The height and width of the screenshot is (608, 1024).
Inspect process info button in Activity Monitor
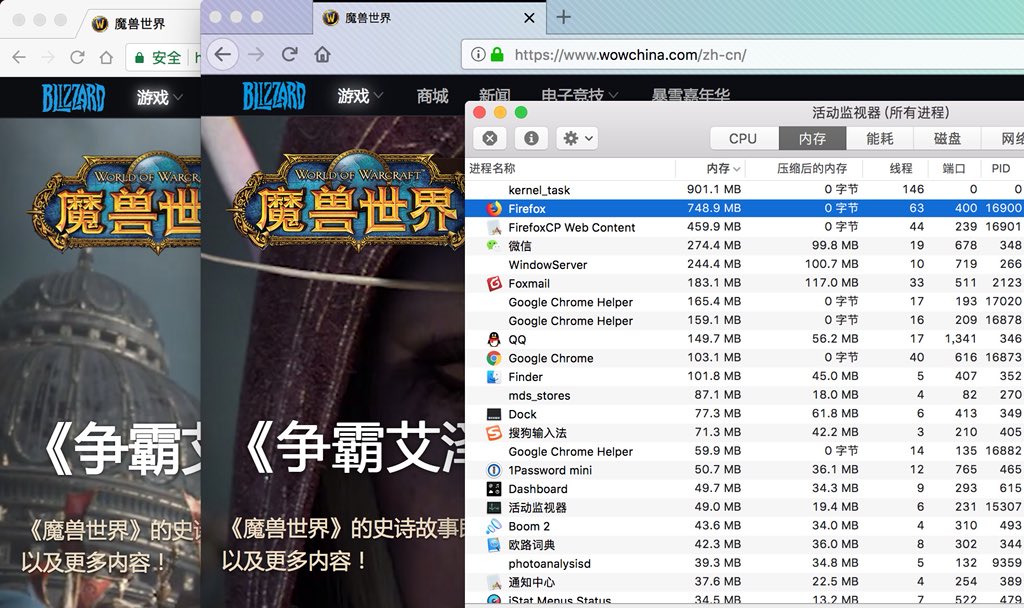coord(531,138)
